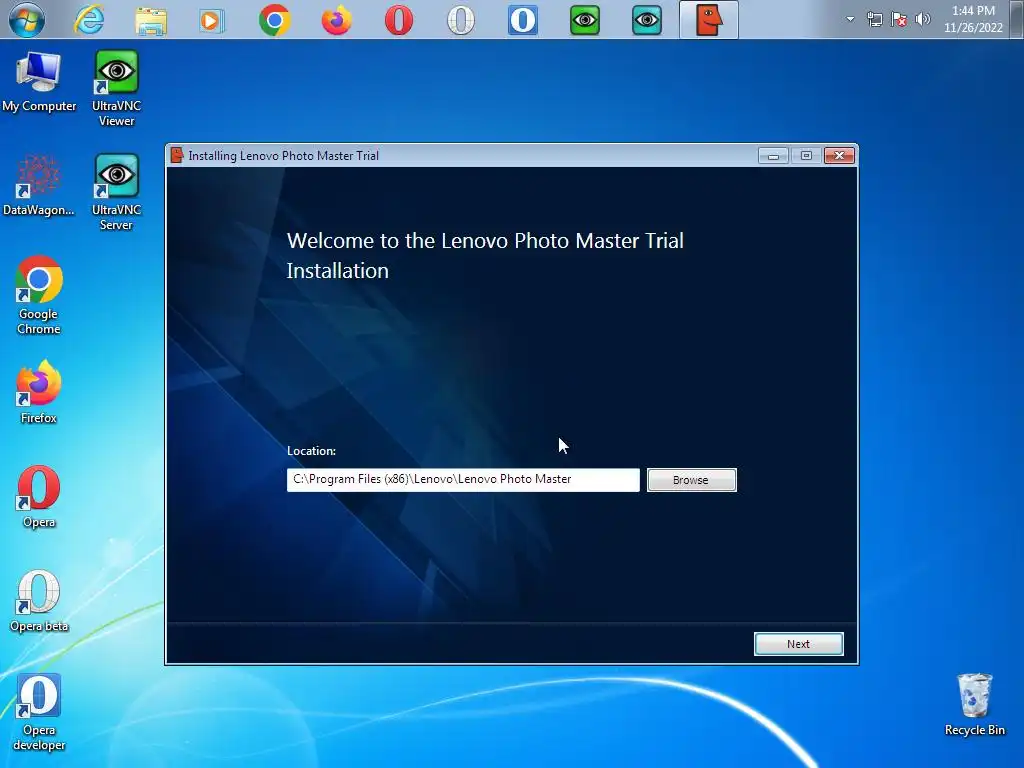This screenshot has height=768, width=1024.
Task: Open the Action Center flag icon
Action: click(899, 19)
